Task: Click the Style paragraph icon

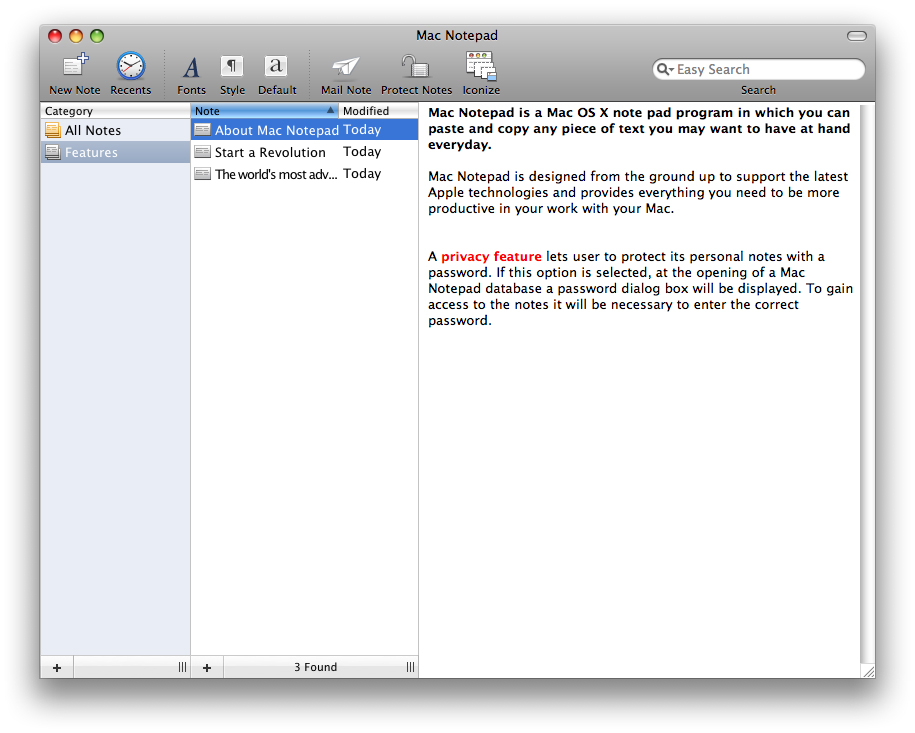Action: click(x=232, y=66)
